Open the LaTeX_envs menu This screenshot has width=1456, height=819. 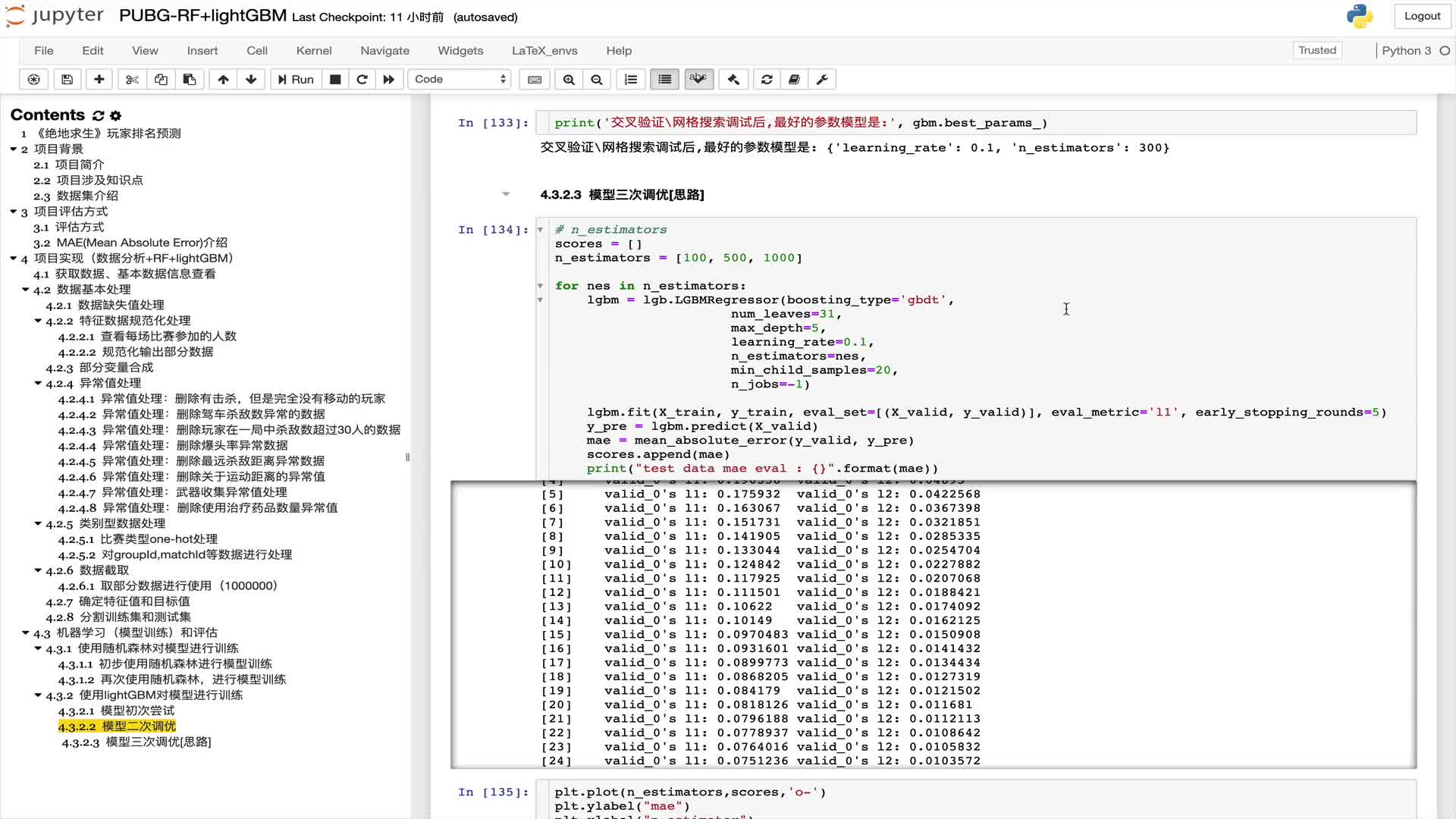pos(544,51)
